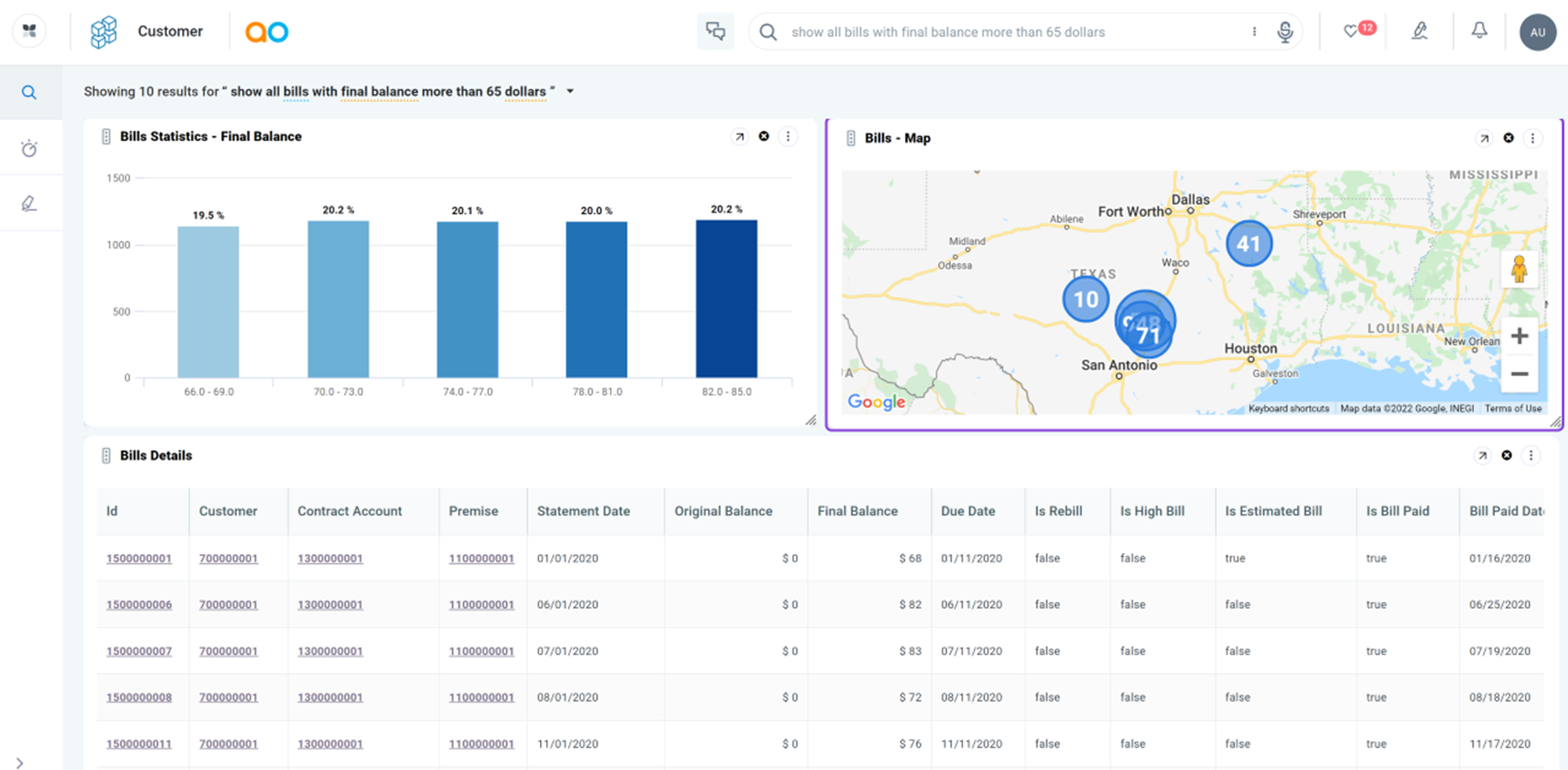Sort by Final Balance column header
The width and height of the screenshot is (1568, 770).
pos(857,511)
